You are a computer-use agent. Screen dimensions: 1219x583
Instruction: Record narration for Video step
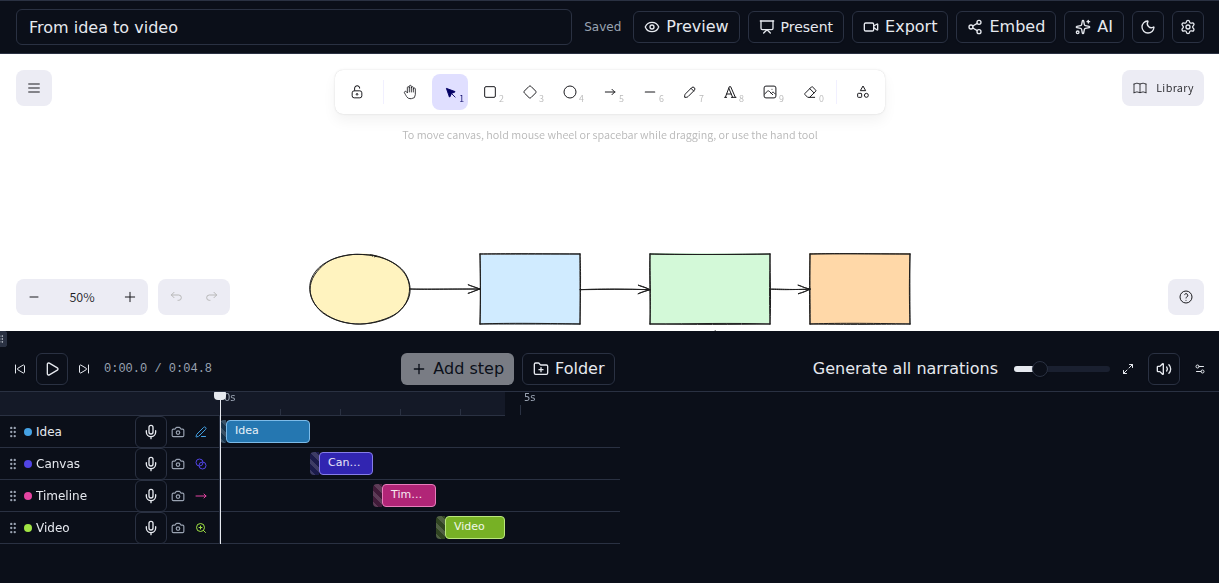pos(151,528)
